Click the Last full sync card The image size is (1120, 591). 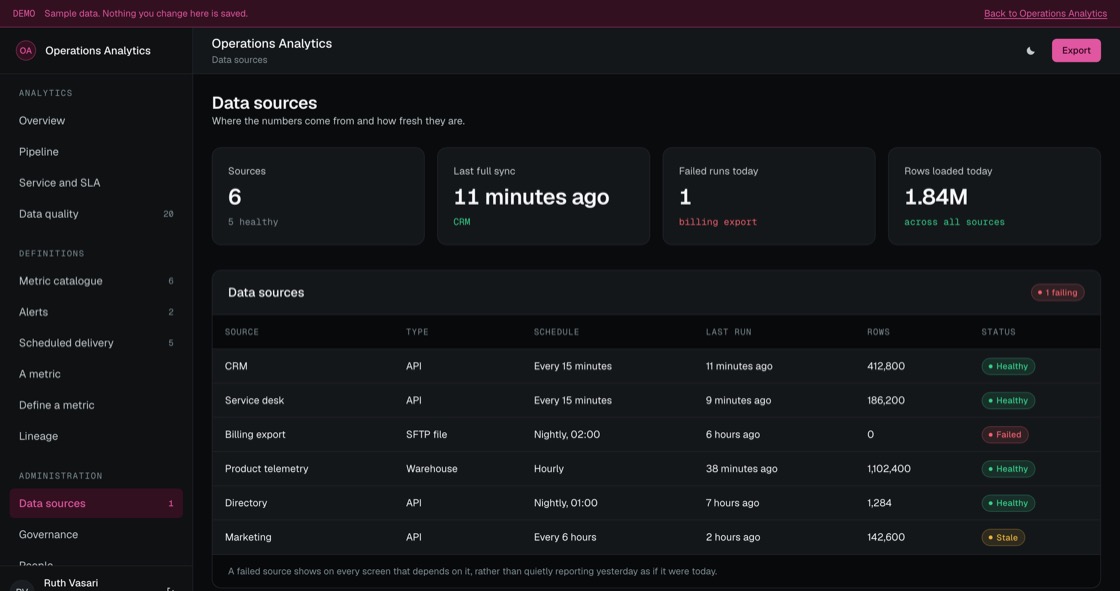tap(544, 197)
